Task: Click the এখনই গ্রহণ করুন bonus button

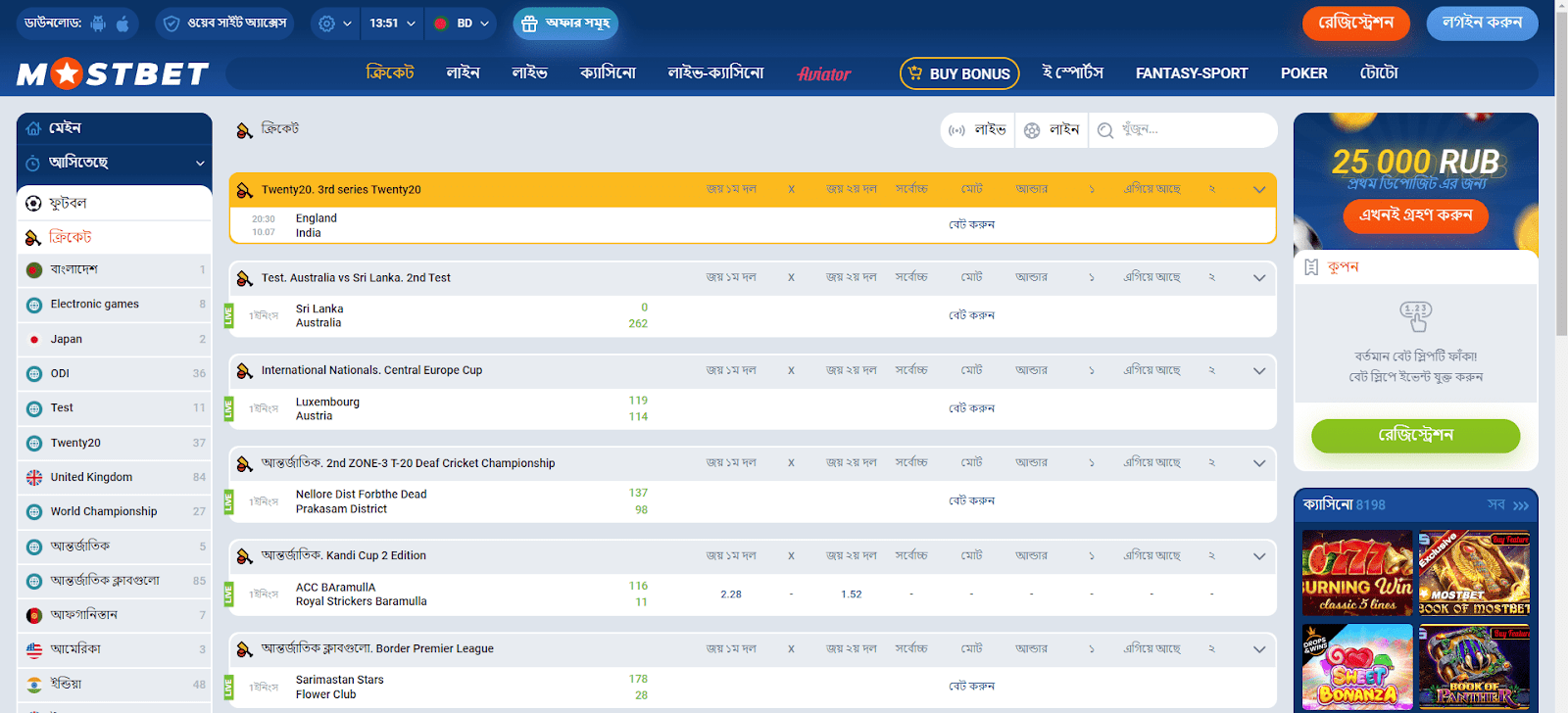Action: [x=1416, y=215]
